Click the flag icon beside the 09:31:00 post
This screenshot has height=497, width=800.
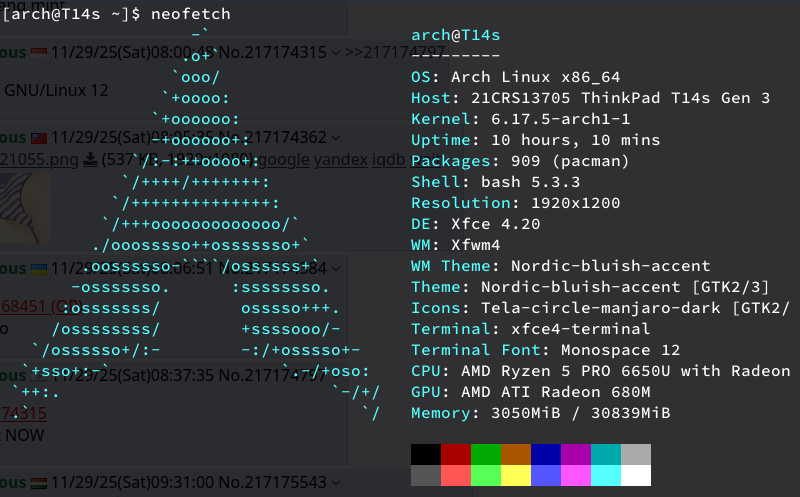coord(39,482)
